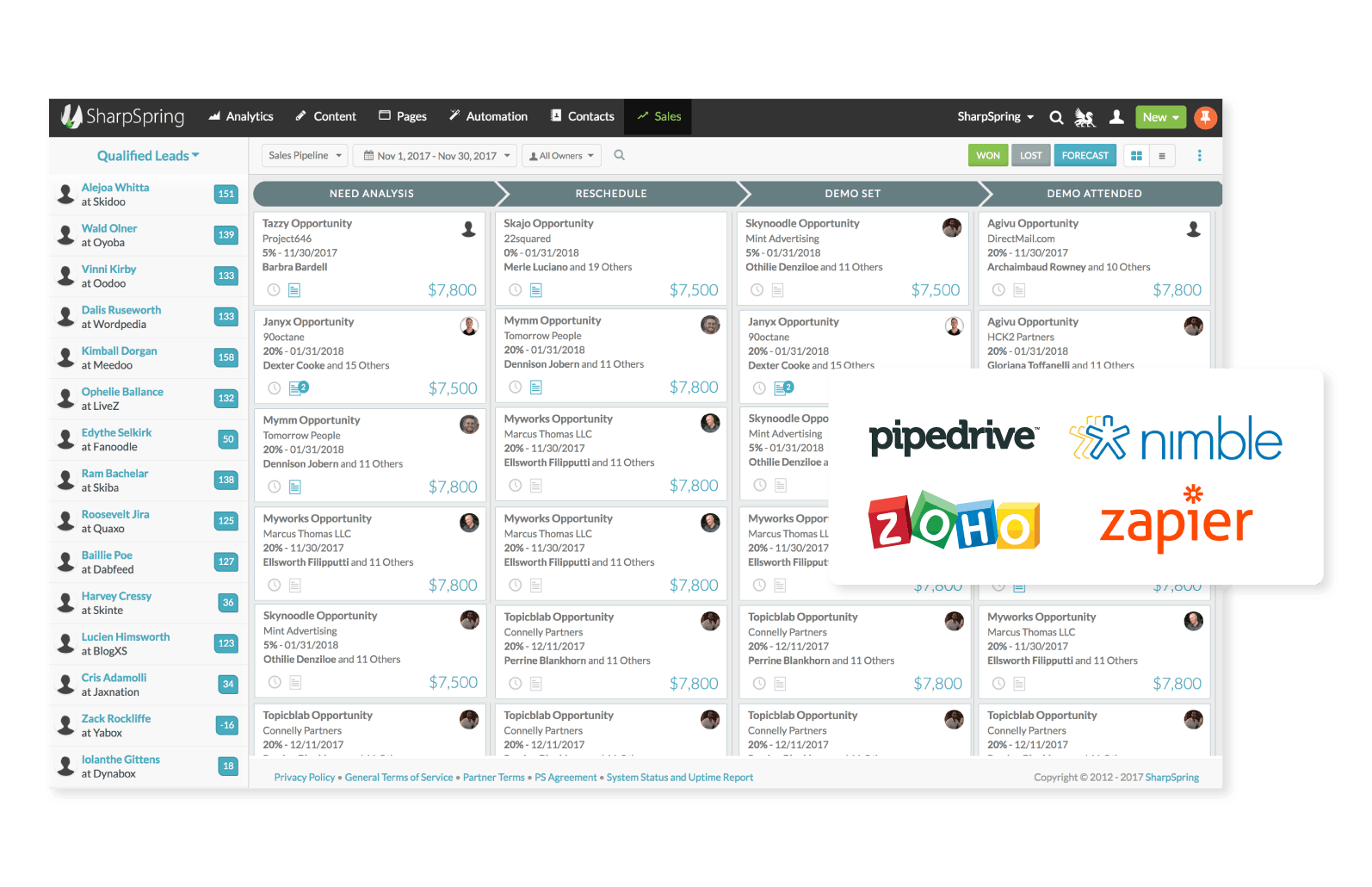The width and height of the screenshot is (1372, 887).
Task: Select the RESCHEDULE stage header
Action: point(611,194)
